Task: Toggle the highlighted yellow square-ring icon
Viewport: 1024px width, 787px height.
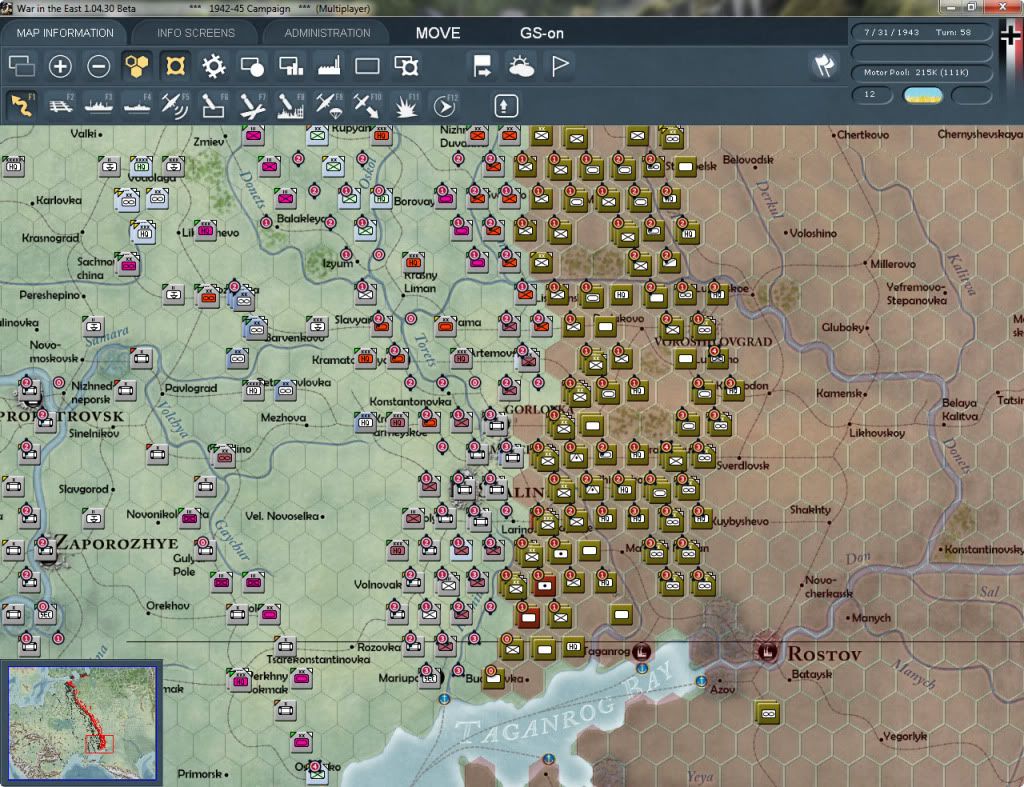Action: coord(175,66)
